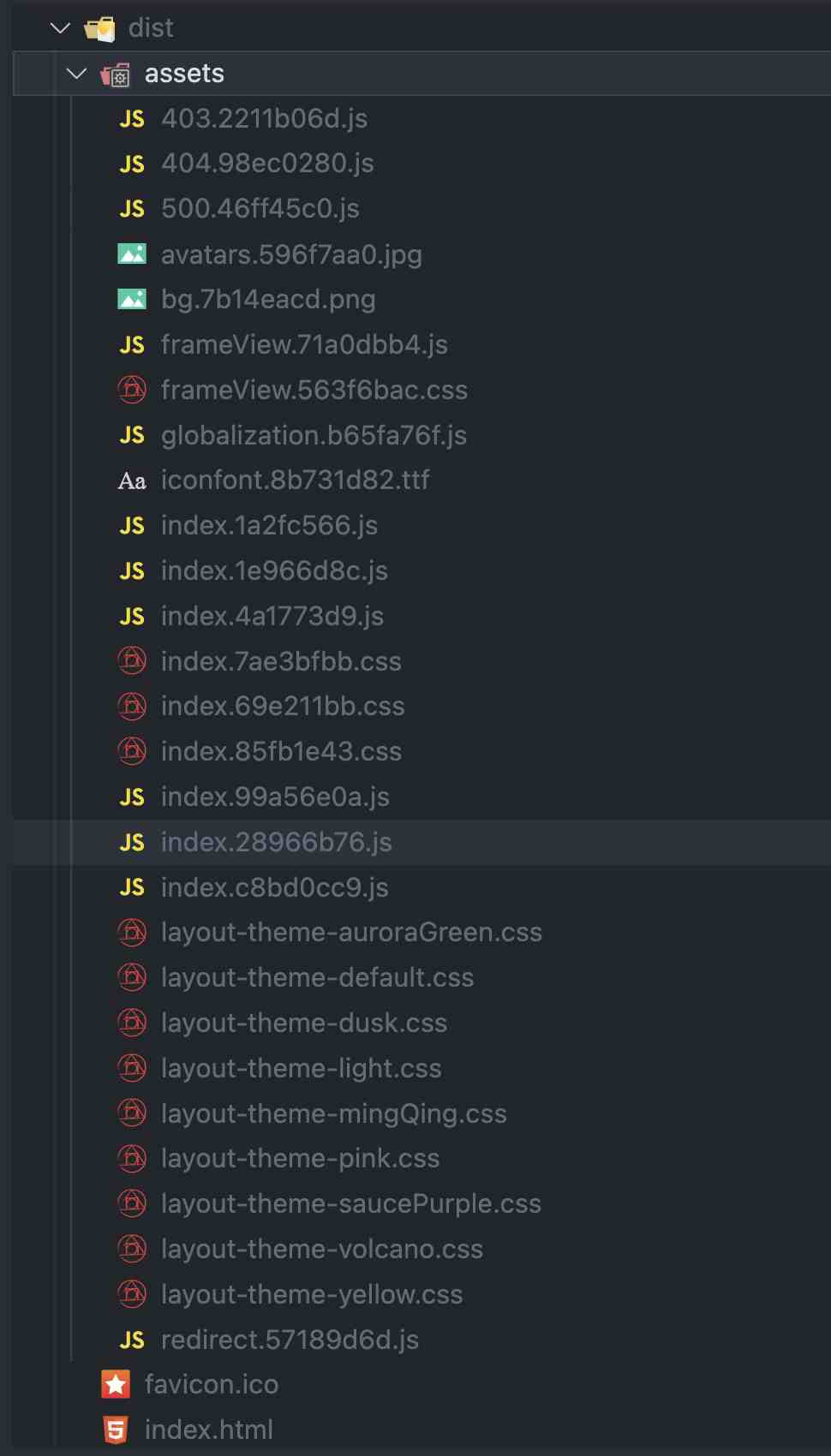
Task: Open the 404.98ec0280.js file
Action: pyautogui.click(x=267, y=164)
